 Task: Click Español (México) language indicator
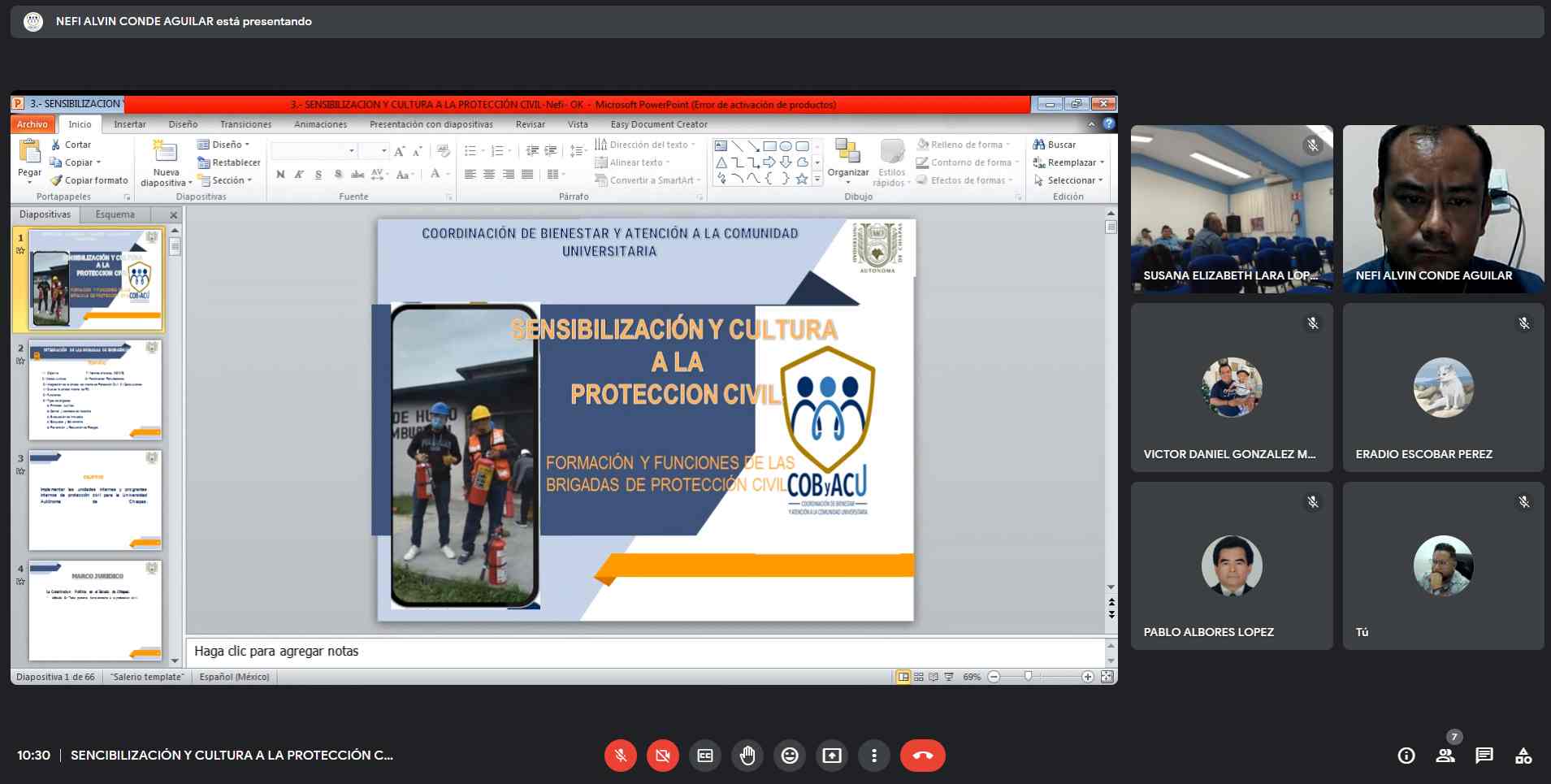coord(234,677)
